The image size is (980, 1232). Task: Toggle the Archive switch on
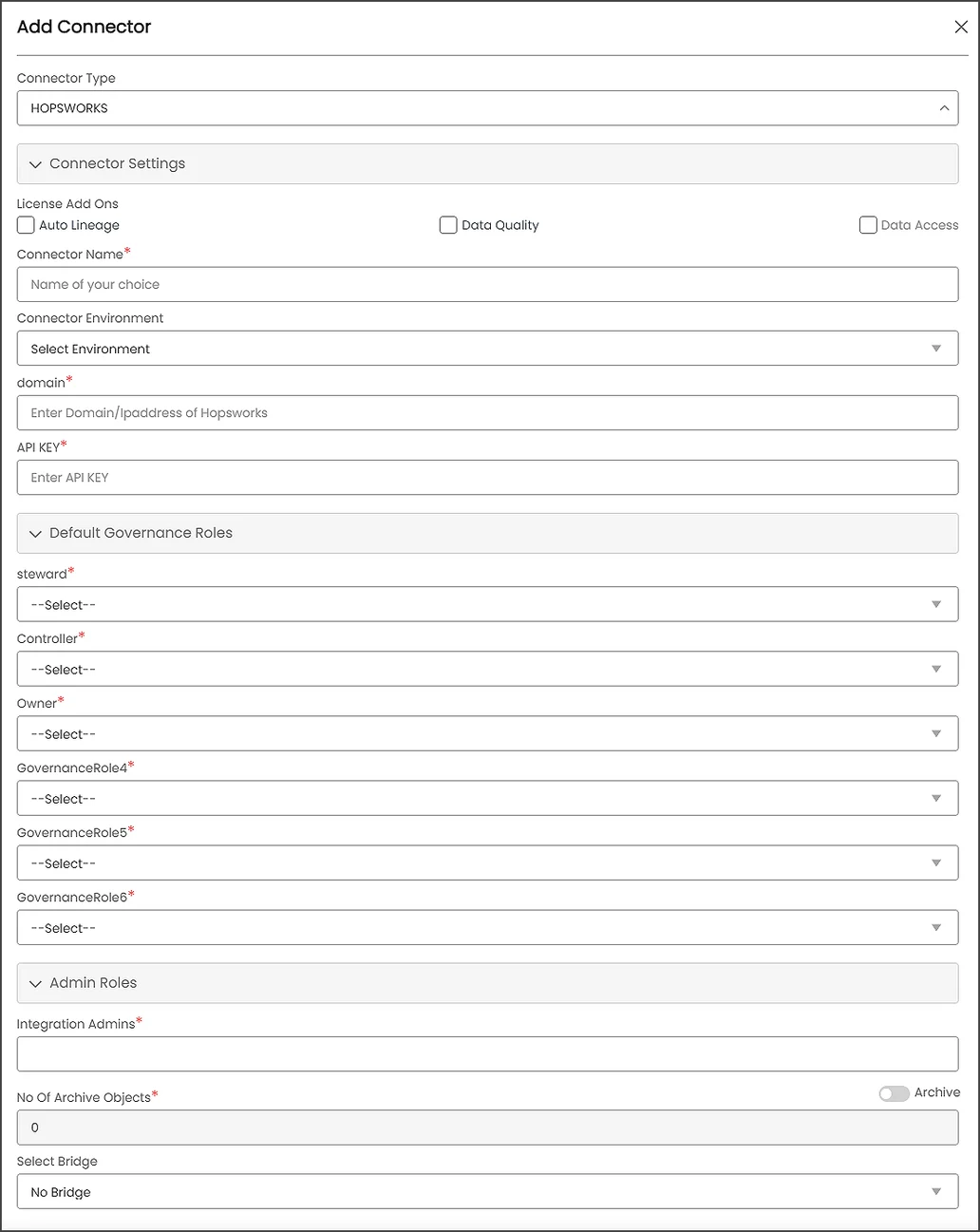tap(894, 1093)
